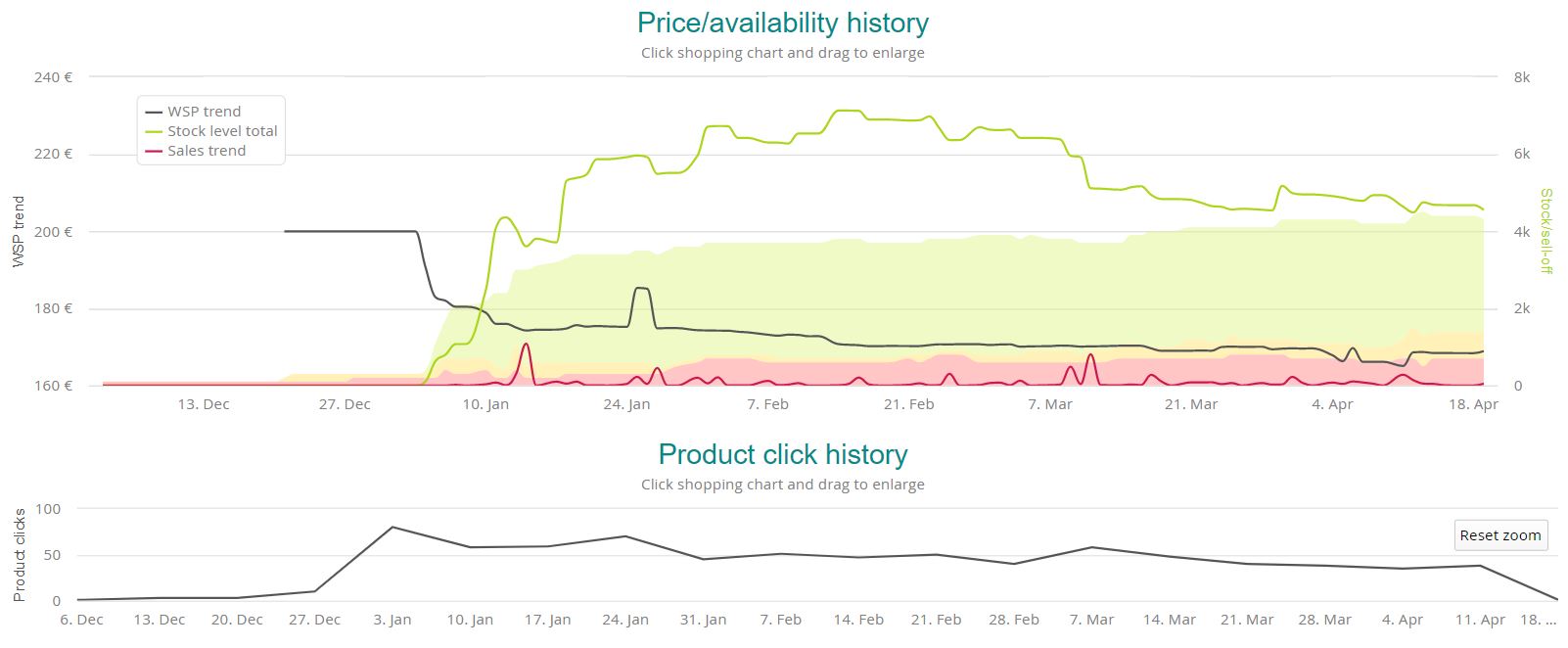Click the tallest Sales trend spike in mid-January
The width and height of the screenshot is (1568, 648).
tap(527, 345)
